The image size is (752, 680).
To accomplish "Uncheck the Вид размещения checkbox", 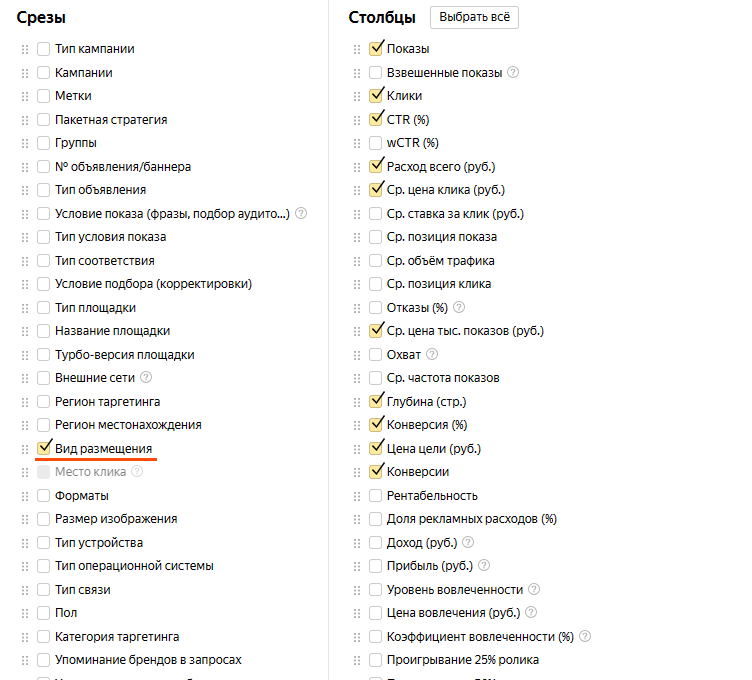I will click(44, 448).
